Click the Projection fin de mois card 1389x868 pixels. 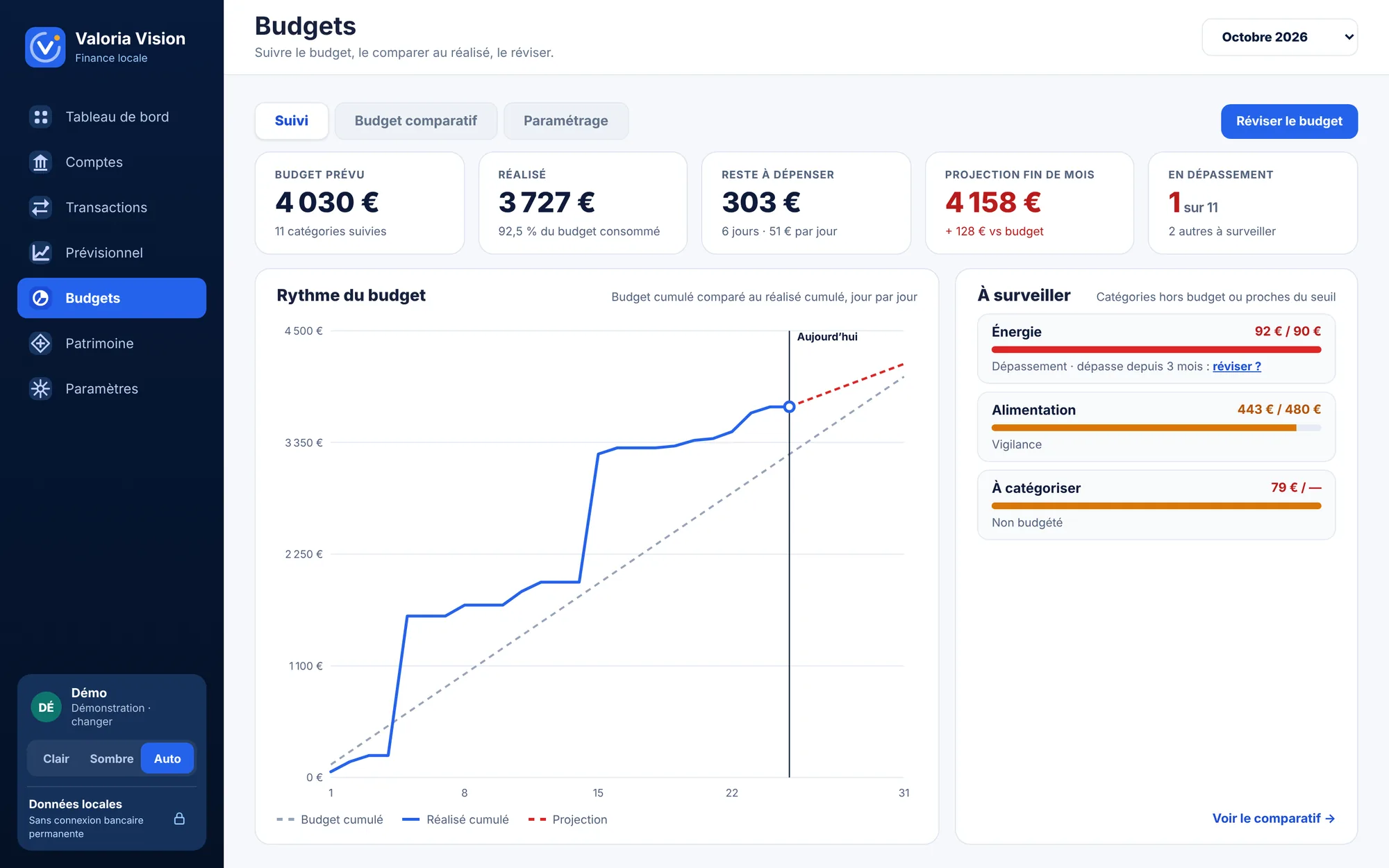[x=1029, y=203]
